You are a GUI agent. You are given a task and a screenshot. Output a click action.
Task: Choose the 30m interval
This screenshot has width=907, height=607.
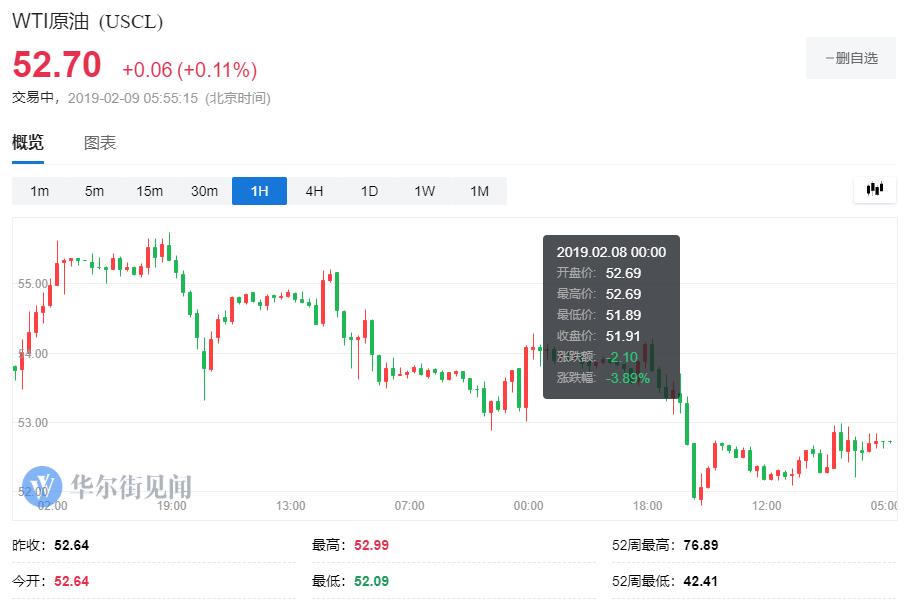204,191
